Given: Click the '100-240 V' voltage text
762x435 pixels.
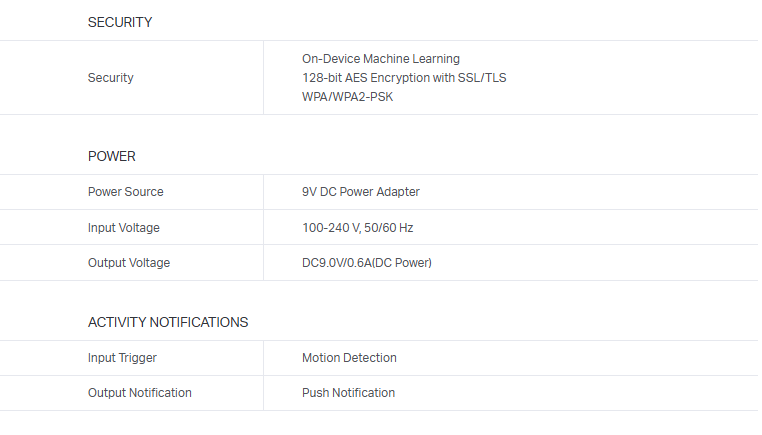Looking at the screenshot, I should point(331,228).
